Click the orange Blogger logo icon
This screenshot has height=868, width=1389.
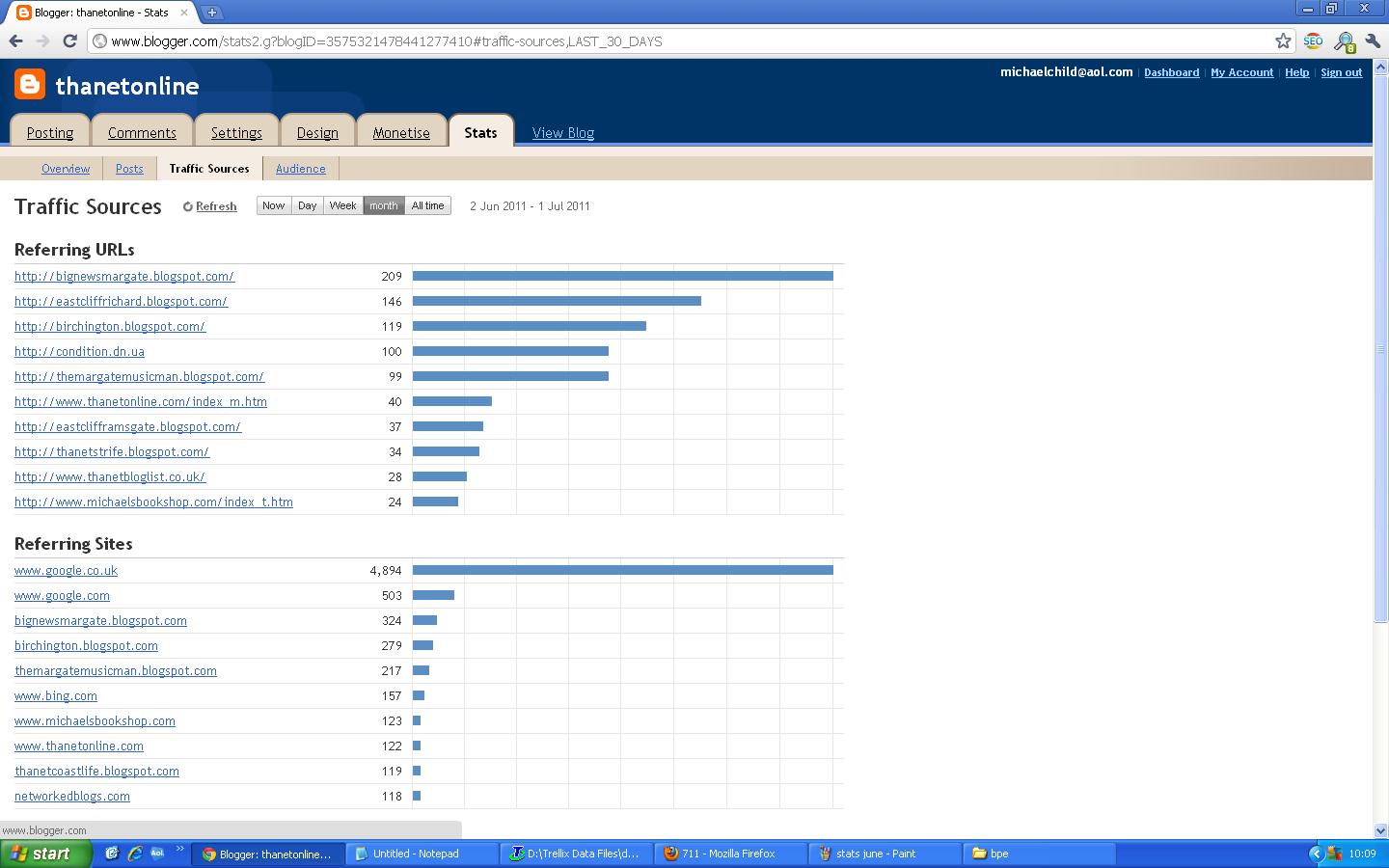[x=30, y=85]
